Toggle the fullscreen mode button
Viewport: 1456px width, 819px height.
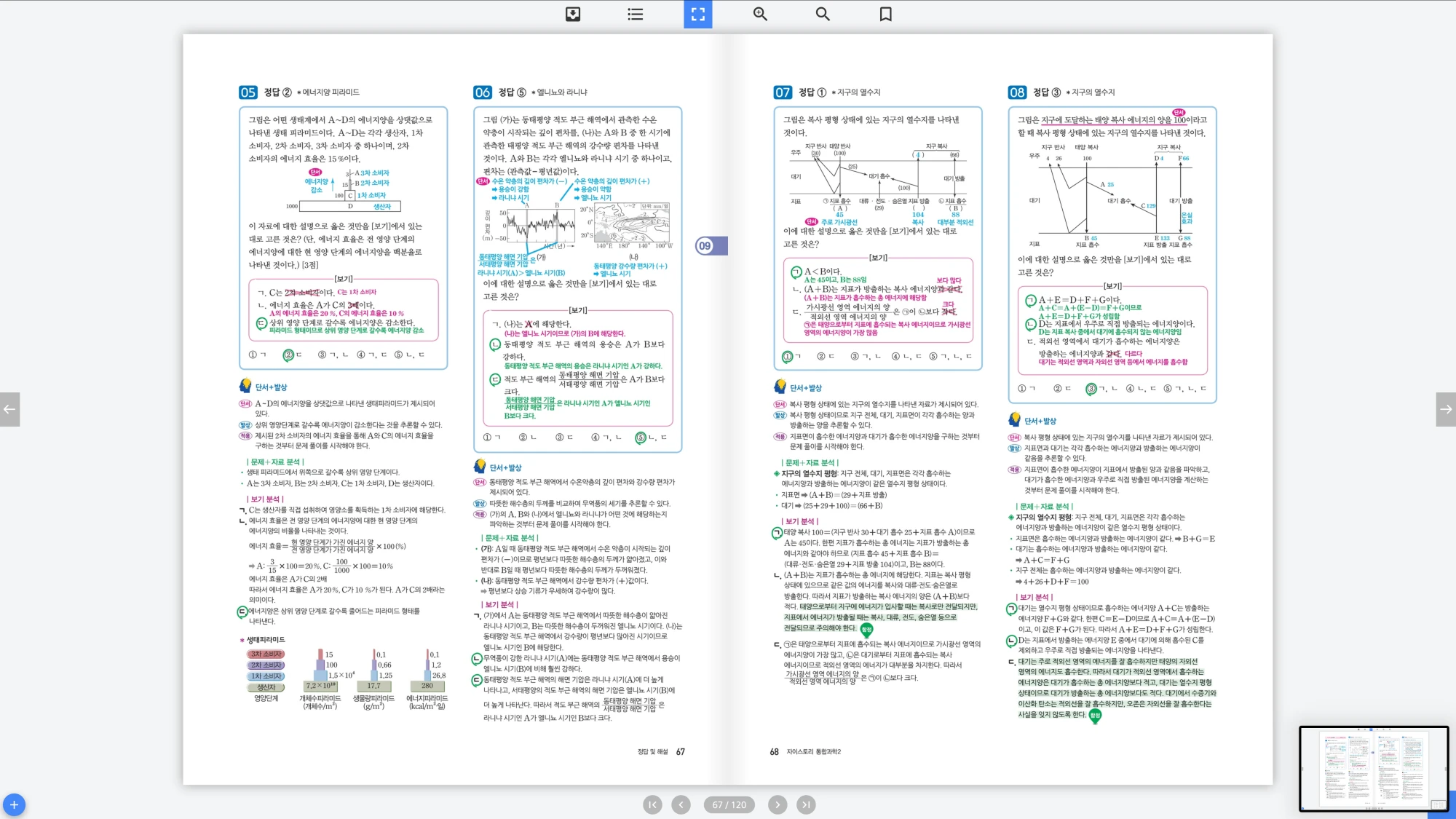[697, 14]
